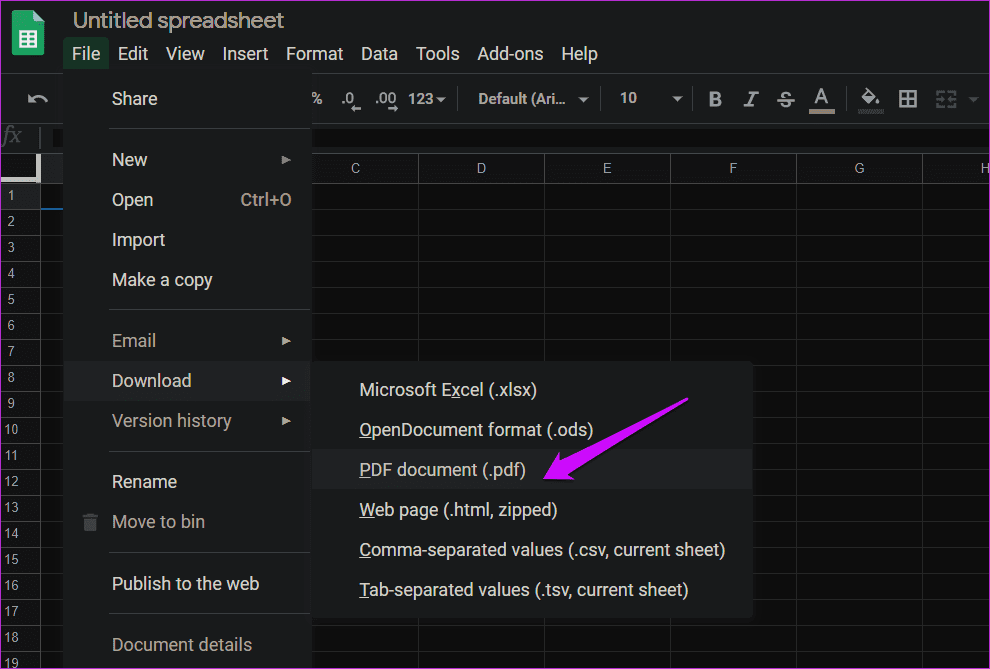The width and height of the screenshot is (990, 669).
Task: Choose Open in the File menu
Action: [187, 200]
